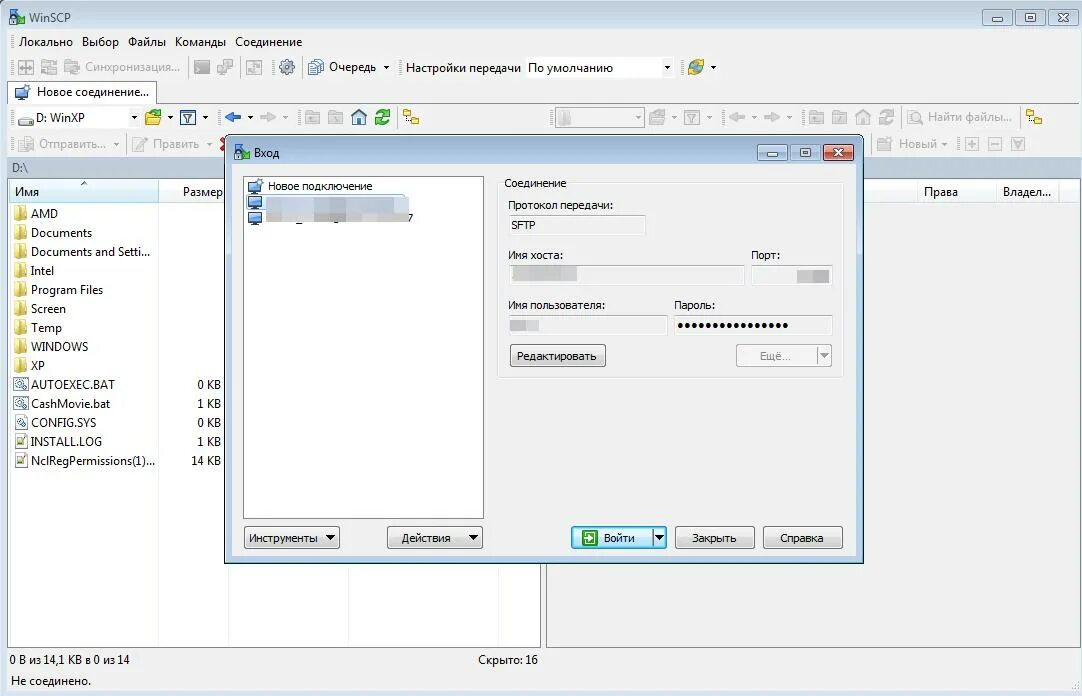This screenshot has height=696, width=1082.
Task: Select New connection entry in login dialog
Action: click(x=310, y=186)
